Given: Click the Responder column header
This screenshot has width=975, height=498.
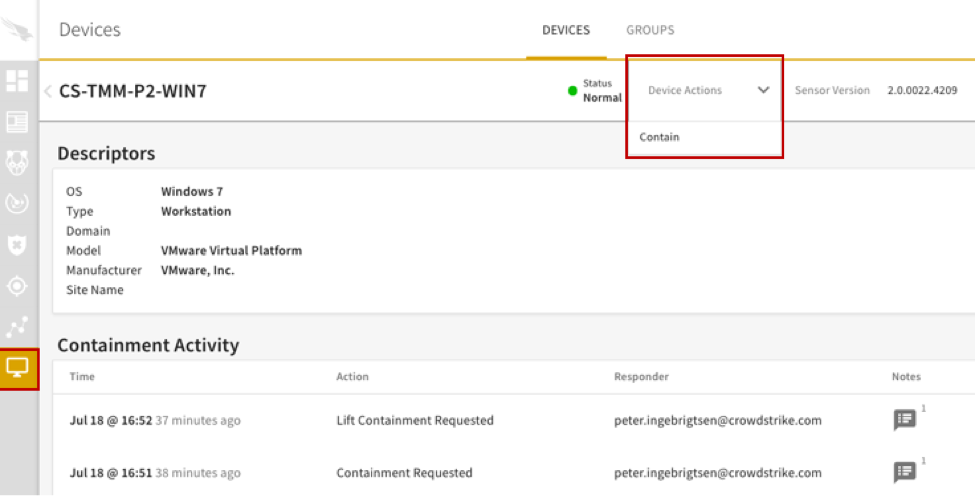Looking at the screenshot, I should pyautogui.click(x=641, y=377).
